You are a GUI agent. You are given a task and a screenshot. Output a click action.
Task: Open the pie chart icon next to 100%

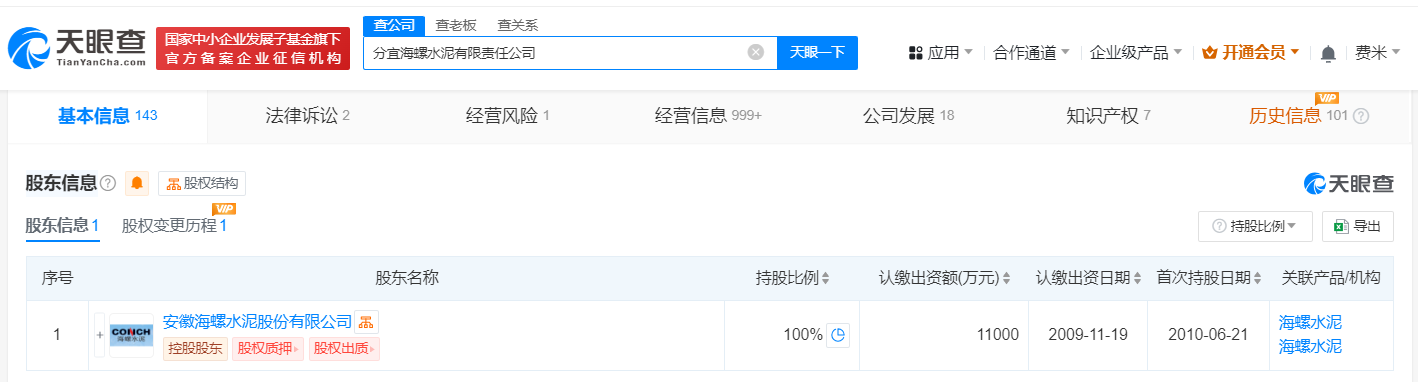[839, 335]
